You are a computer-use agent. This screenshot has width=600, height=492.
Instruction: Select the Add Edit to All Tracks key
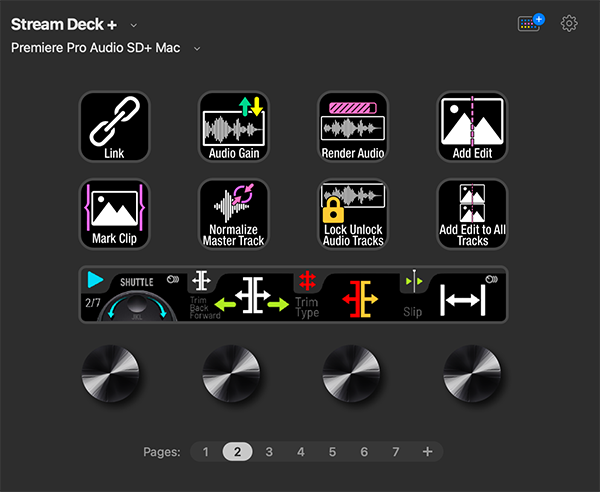coord(472,214)
